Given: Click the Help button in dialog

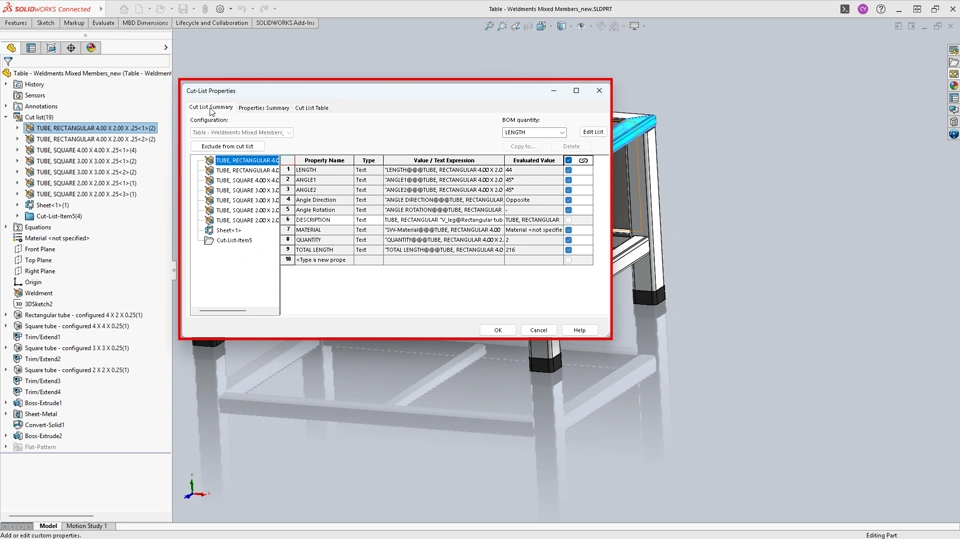Looking at the screenshot, I should pos(579,330).
